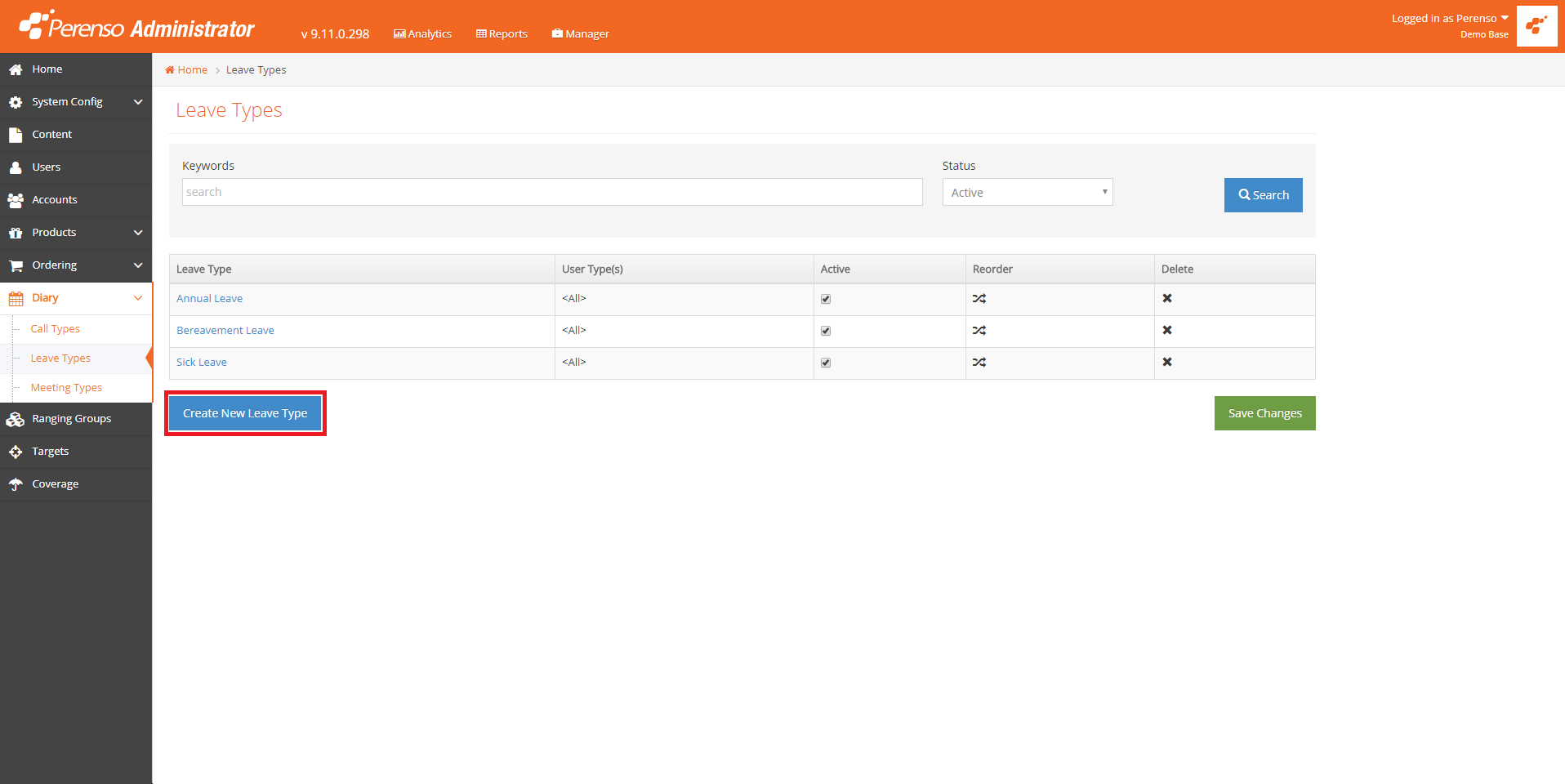
Task: Toggle Active checkbox for Annual Leave
Action: click(826, 299)
